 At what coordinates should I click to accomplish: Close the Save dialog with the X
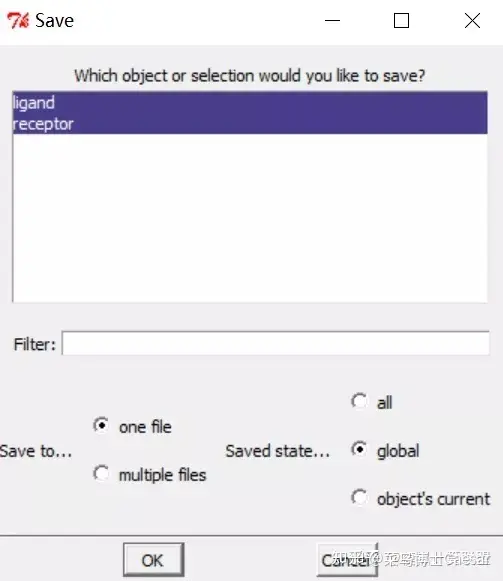tap(472, 21)
